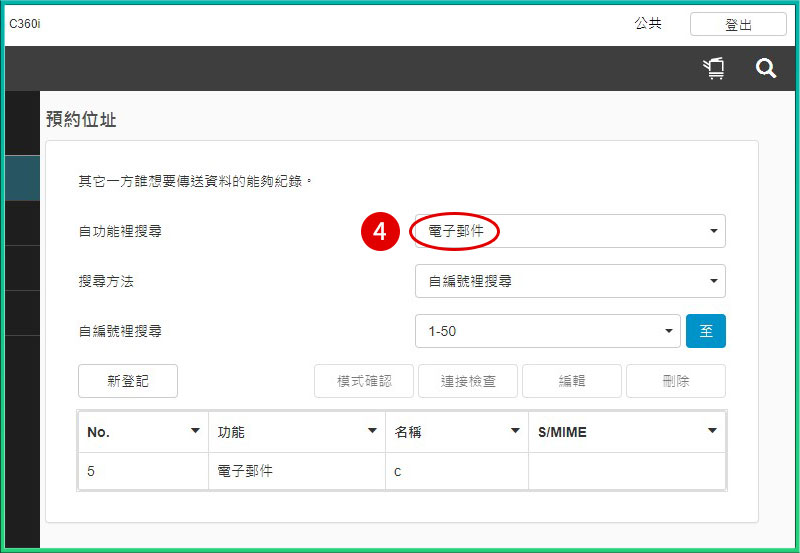800x553 pixels.
Task: Select table row number 5
Action: (x=142, y=471)
